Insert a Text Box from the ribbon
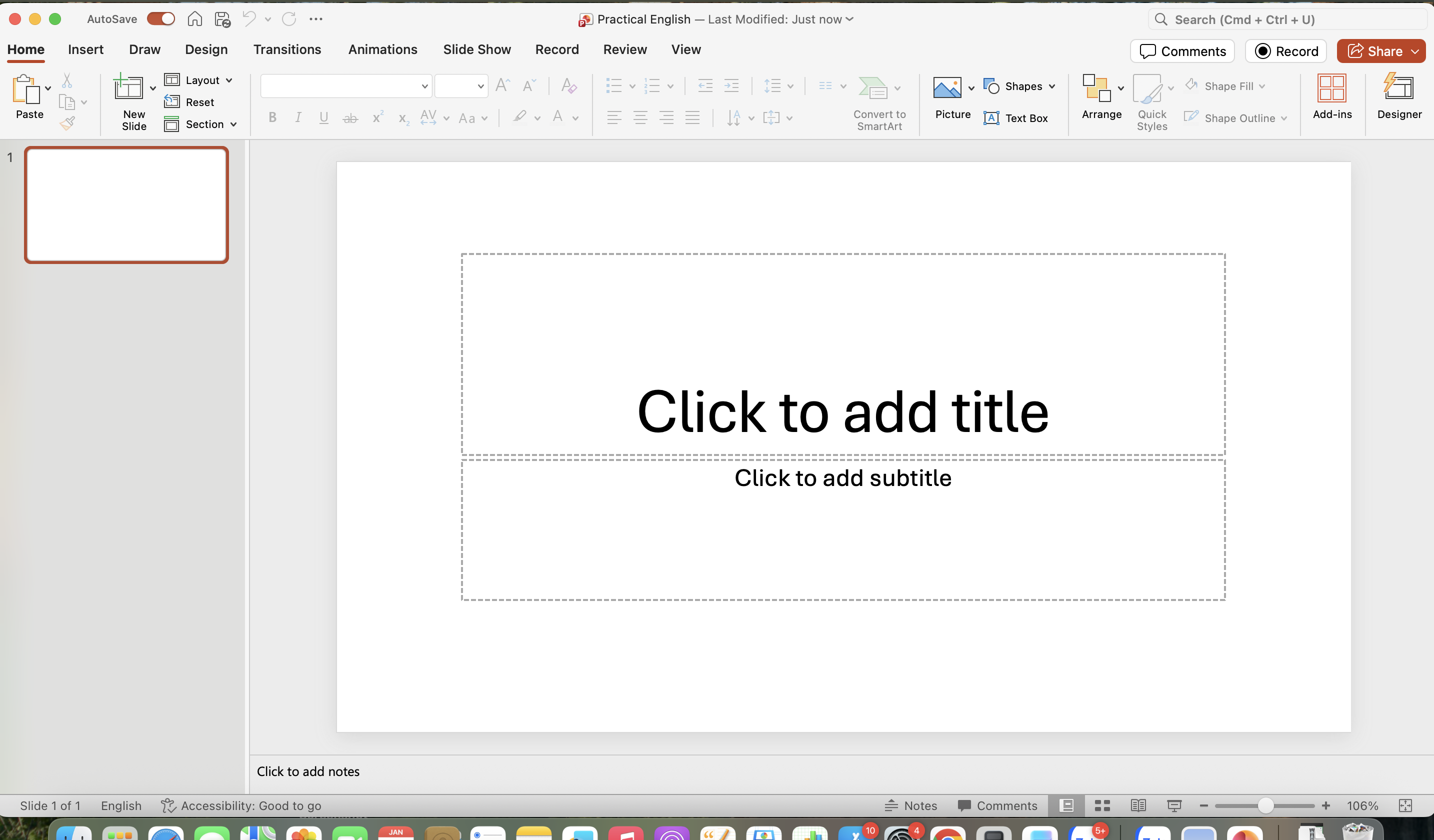The height and width of the screenshot is (840, 1434). pyautogui.click(x=1016, y=118)
